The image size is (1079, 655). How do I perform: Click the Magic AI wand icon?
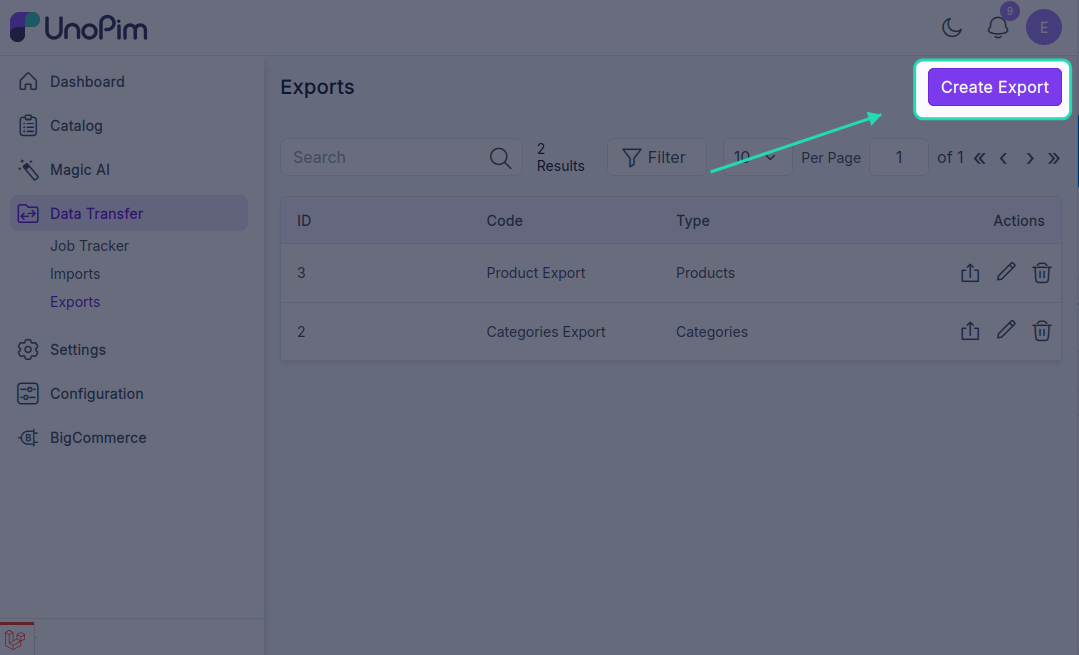pyautogui.click(x=28, y=170)
